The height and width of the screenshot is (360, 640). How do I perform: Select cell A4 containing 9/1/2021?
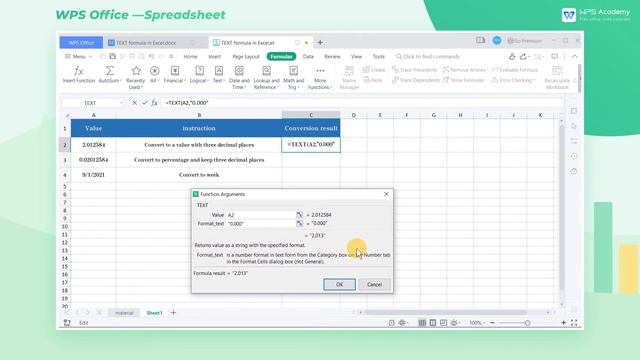[93, 175]
